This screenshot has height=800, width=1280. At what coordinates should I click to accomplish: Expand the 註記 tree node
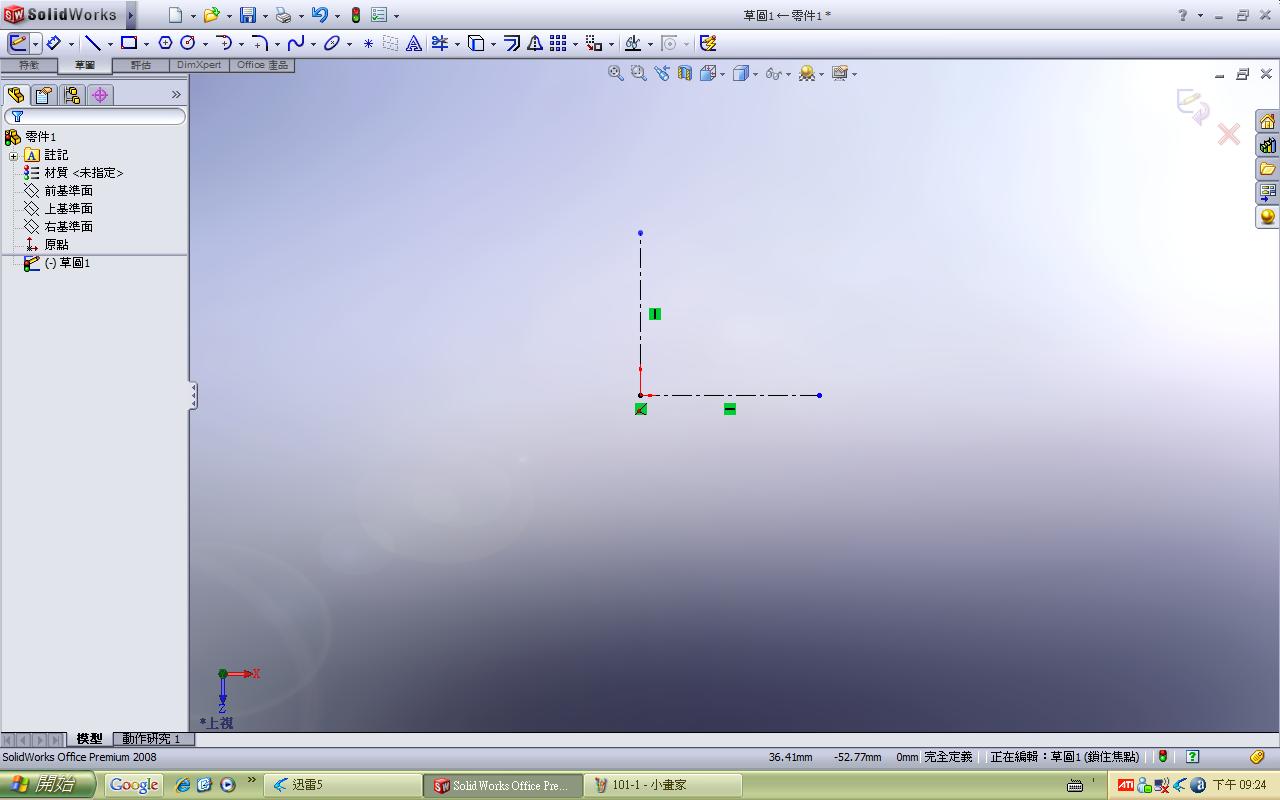pos(13,155)
